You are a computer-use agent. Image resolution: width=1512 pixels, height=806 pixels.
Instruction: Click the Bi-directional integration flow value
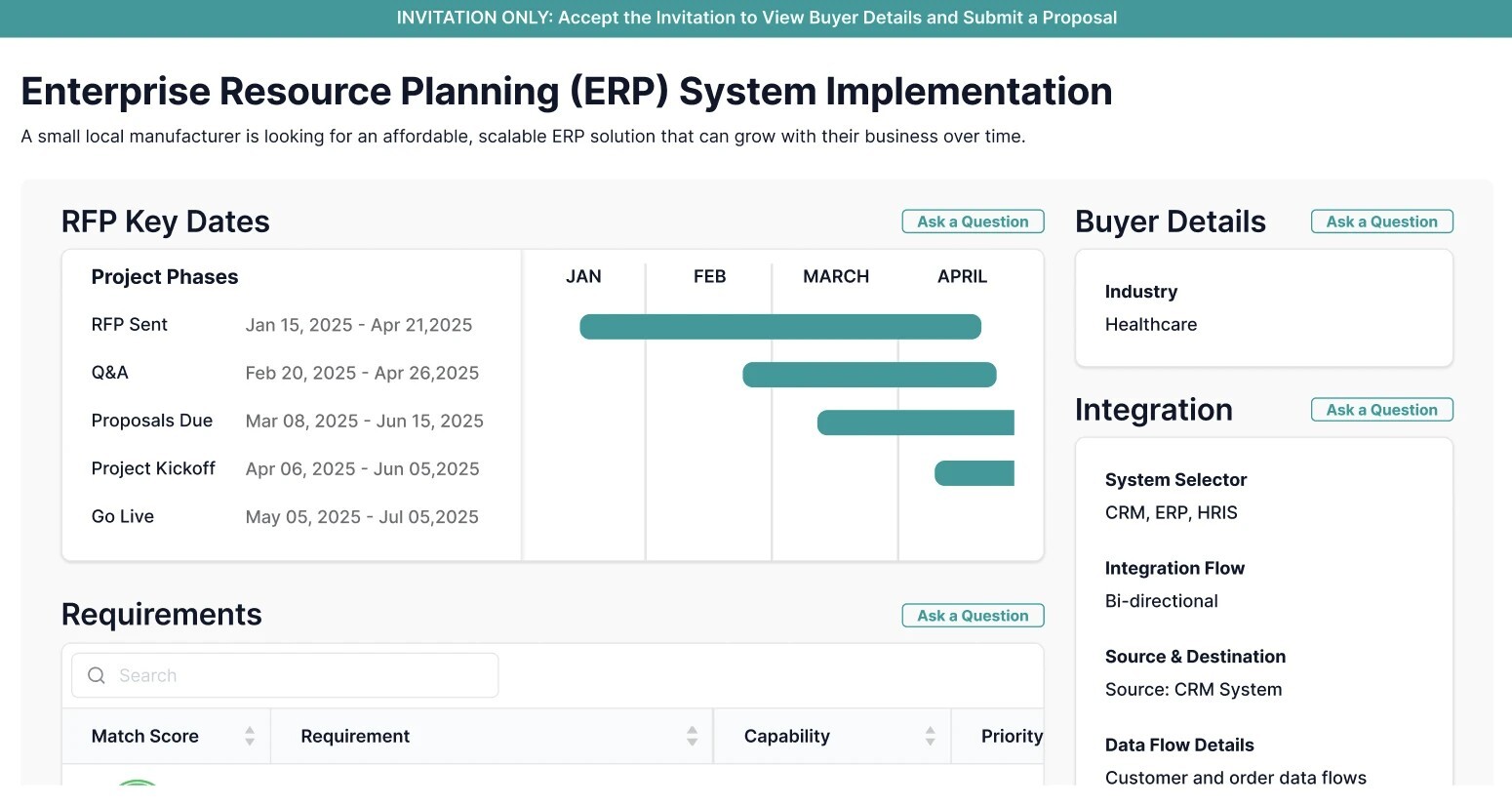[x=1162, y=601]
